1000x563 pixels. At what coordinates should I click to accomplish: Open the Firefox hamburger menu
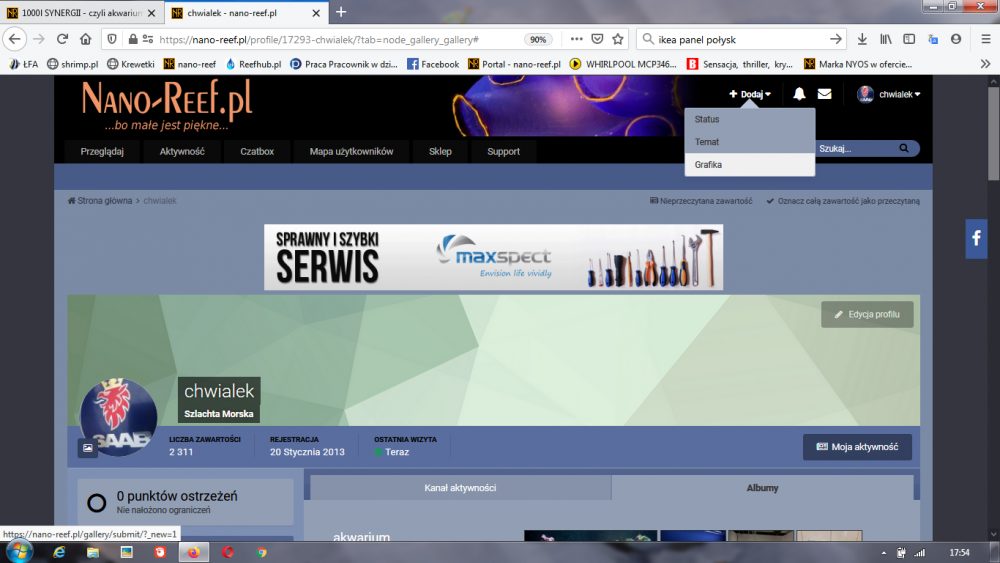(x=985, y=39)
